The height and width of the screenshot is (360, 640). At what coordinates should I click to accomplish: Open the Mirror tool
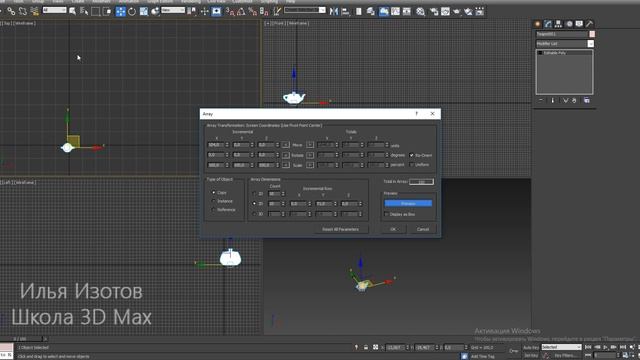tap(334, 11)
